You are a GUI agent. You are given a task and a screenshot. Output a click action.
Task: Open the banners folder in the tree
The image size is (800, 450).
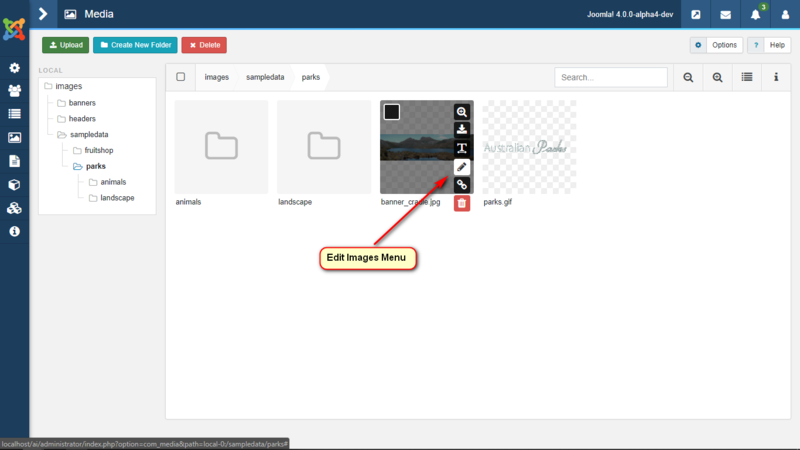82,103
